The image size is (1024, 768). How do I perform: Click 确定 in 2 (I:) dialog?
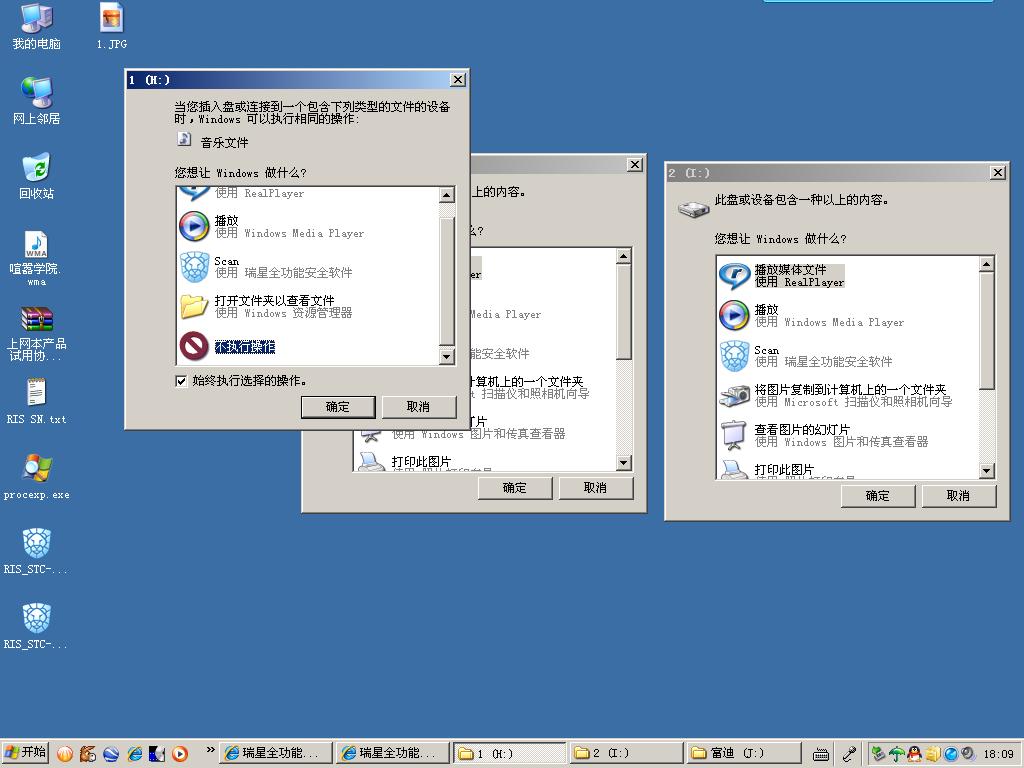[878, 496]
